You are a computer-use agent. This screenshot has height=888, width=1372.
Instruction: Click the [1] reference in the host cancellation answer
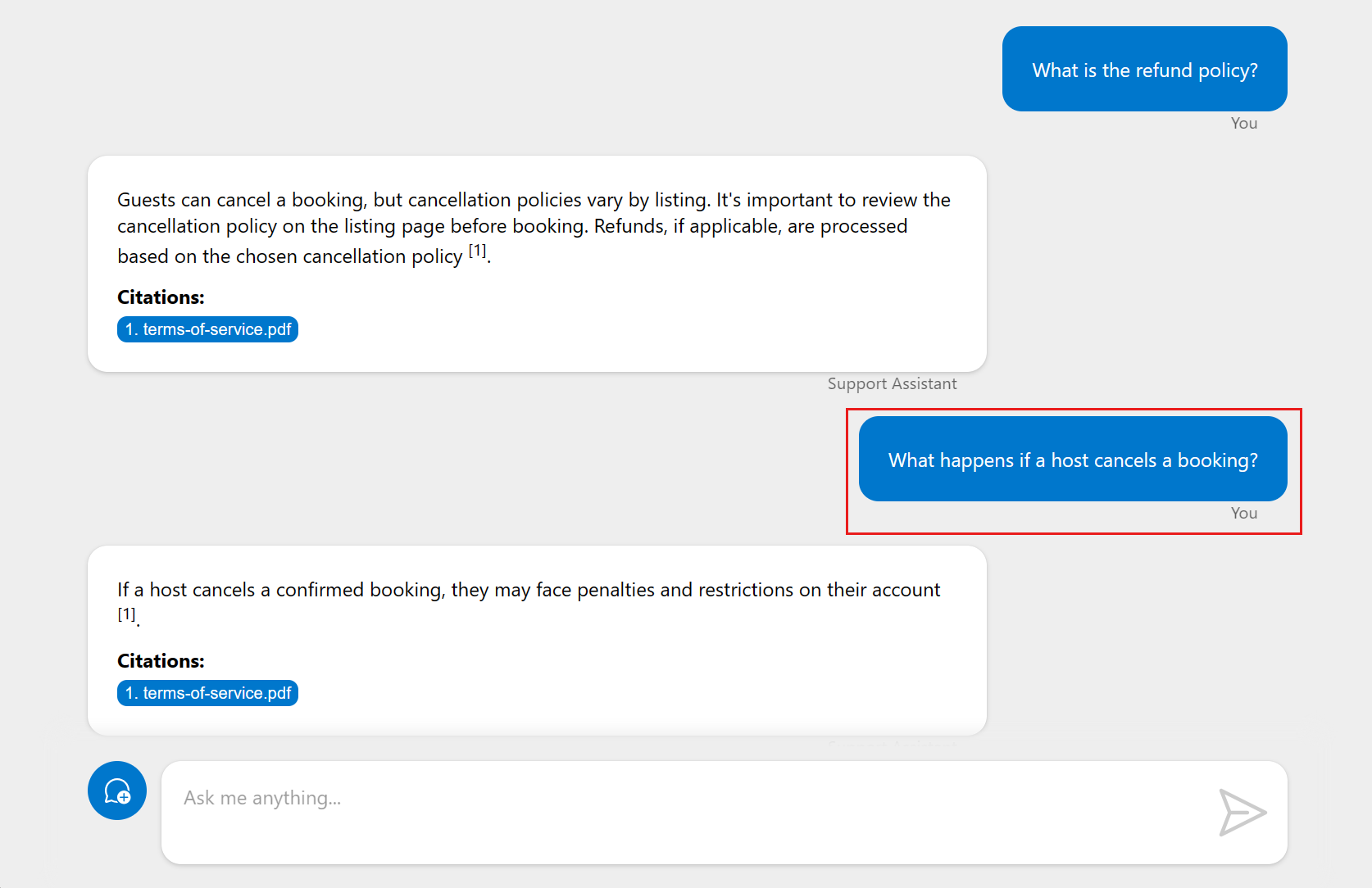coord(126,614)
